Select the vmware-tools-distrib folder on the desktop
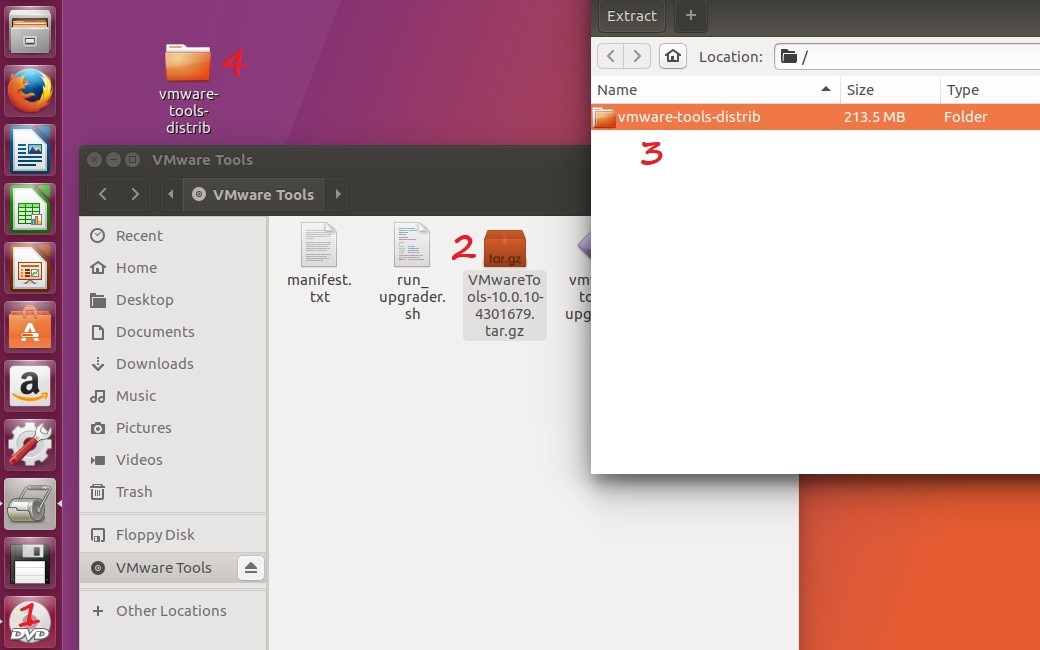 click(x=188, y=89)
